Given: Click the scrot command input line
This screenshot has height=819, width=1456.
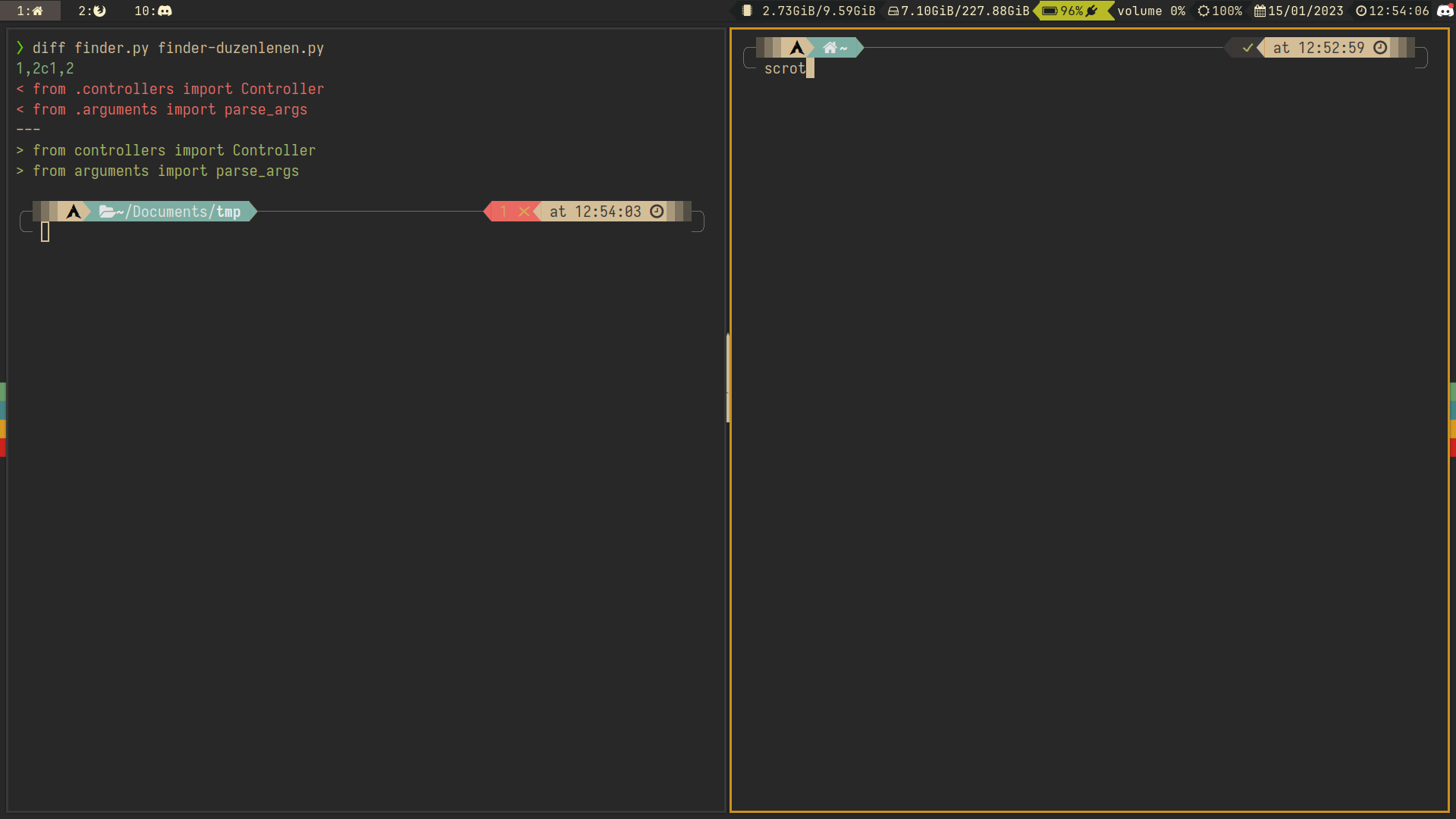Looking at the screenshot, I should (785, 68).
